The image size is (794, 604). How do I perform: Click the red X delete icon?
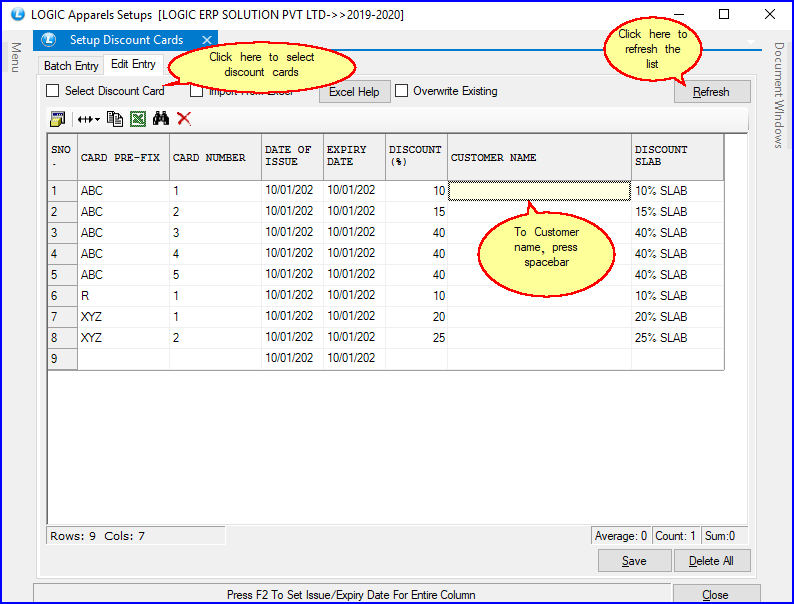(x=184, y=119)
